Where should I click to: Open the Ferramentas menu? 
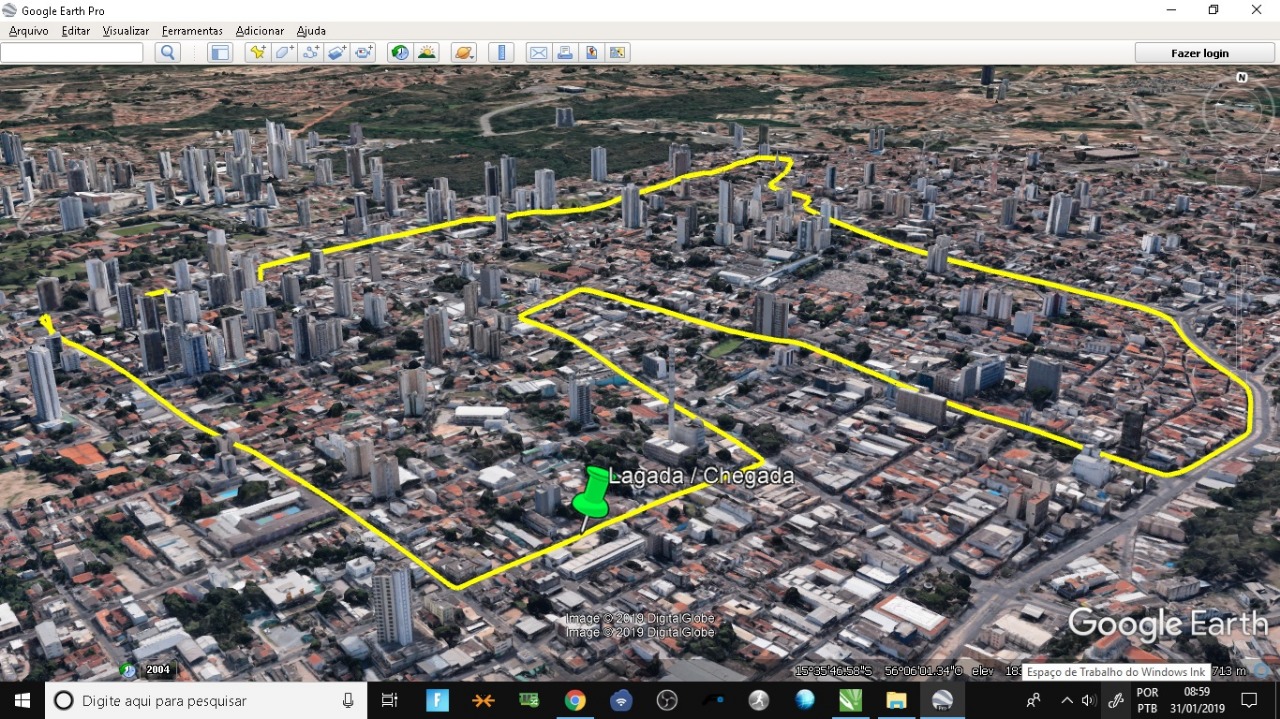click(x=192, y=31)
